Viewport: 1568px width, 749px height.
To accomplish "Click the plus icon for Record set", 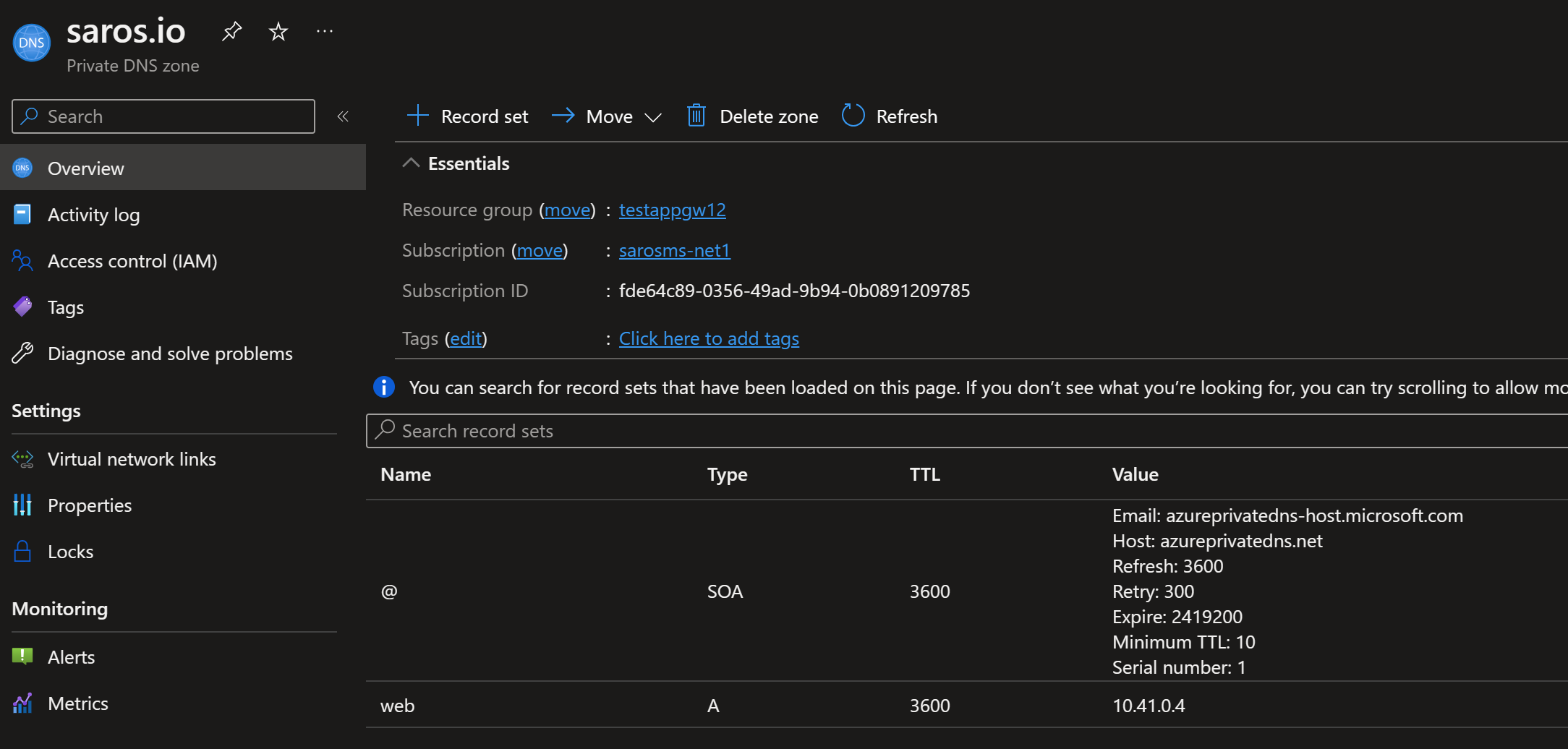I will (418, 116).
